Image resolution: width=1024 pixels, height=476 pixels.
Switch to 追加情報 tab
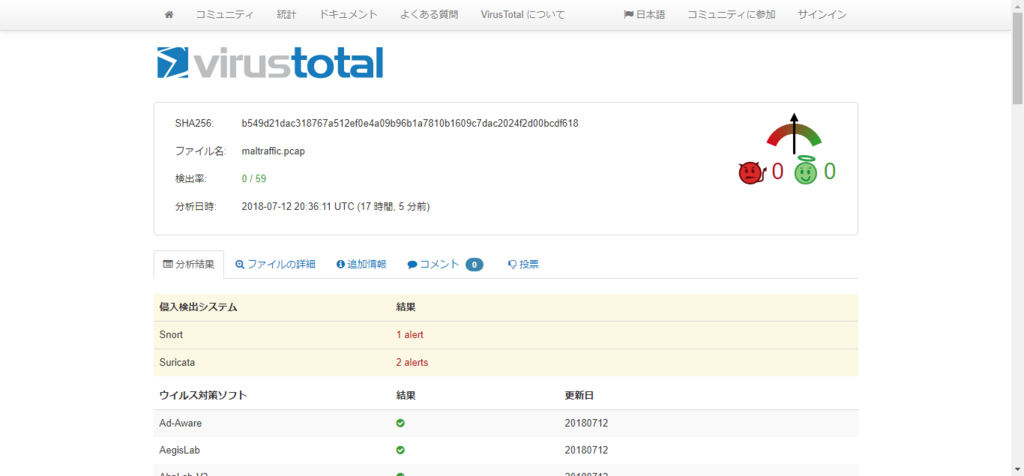tap(361, 264)
